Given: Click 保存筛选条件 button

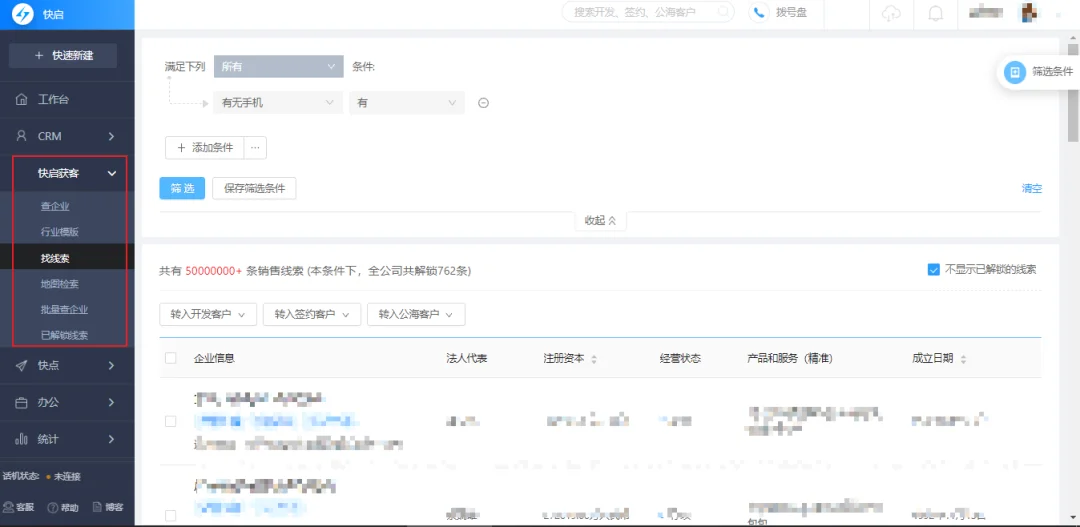Looking at the screenshot, I should pos(254,189).
